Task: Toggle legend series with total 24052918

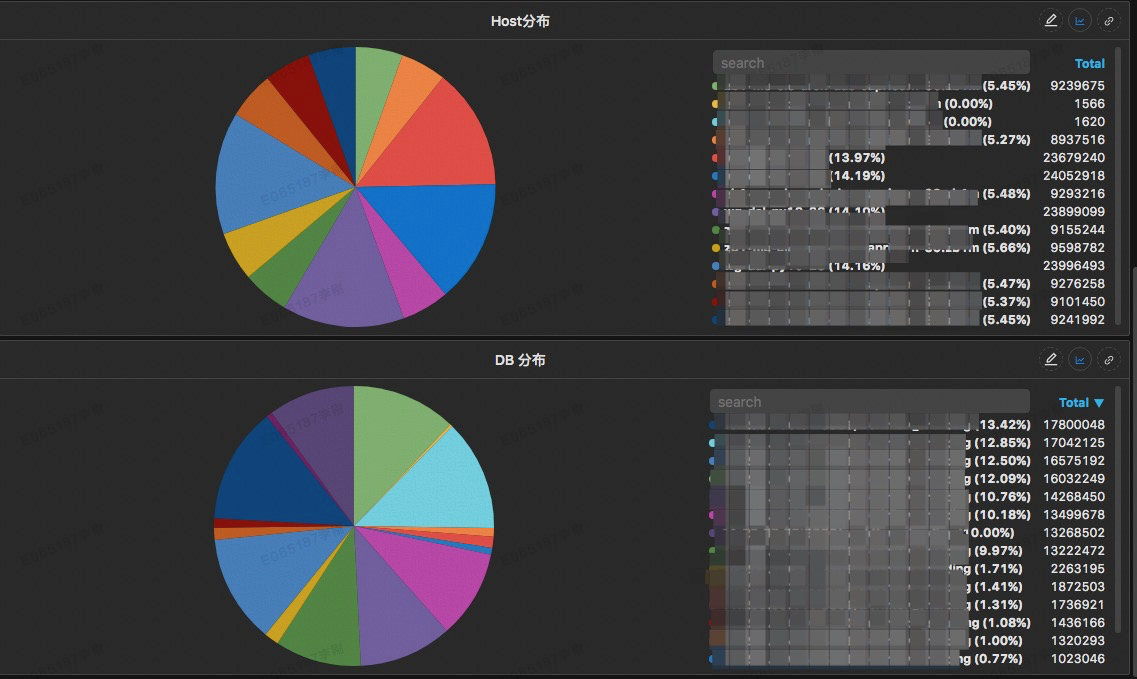Action: click(x=909, y=176)
